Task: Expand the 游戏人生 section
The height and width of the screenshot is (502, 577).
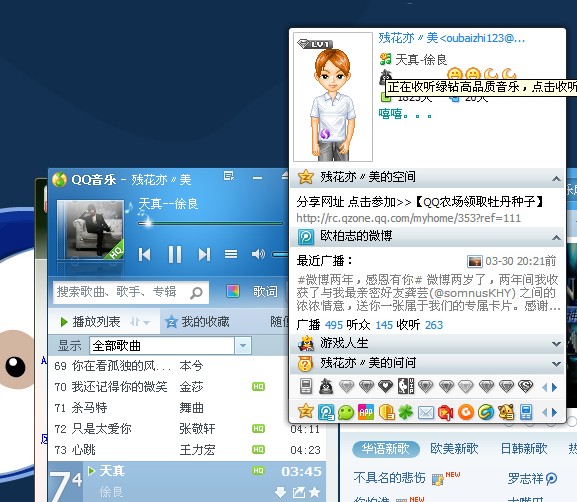Action: tap(556, 344)
